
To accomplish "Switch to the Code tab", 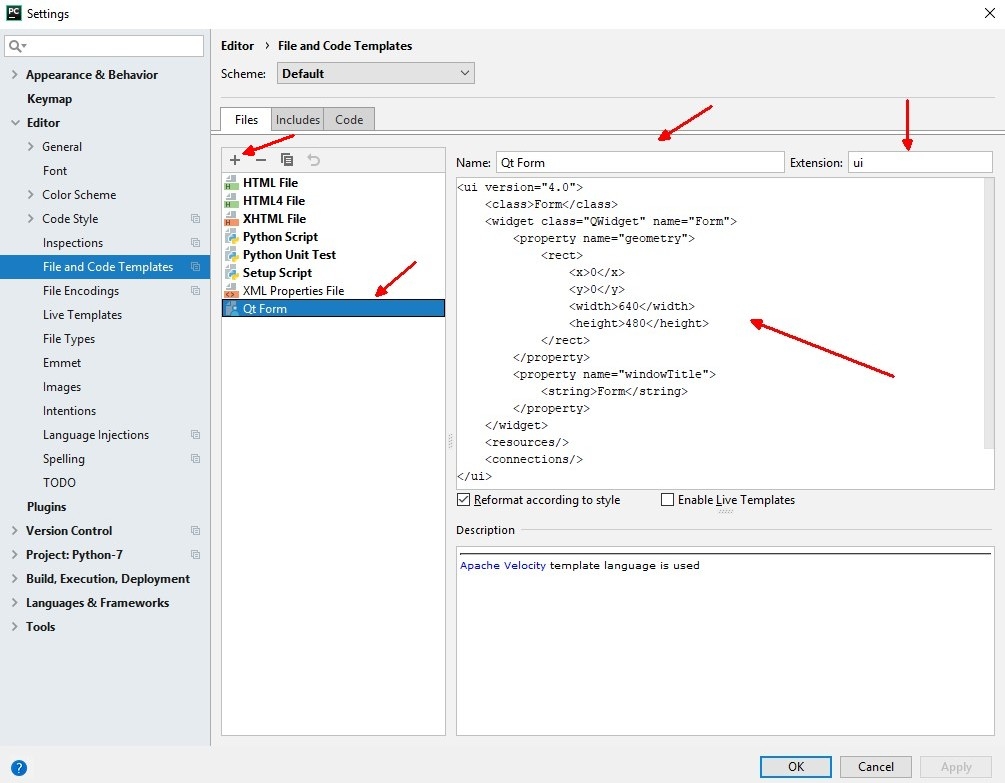I will [349, 120].
